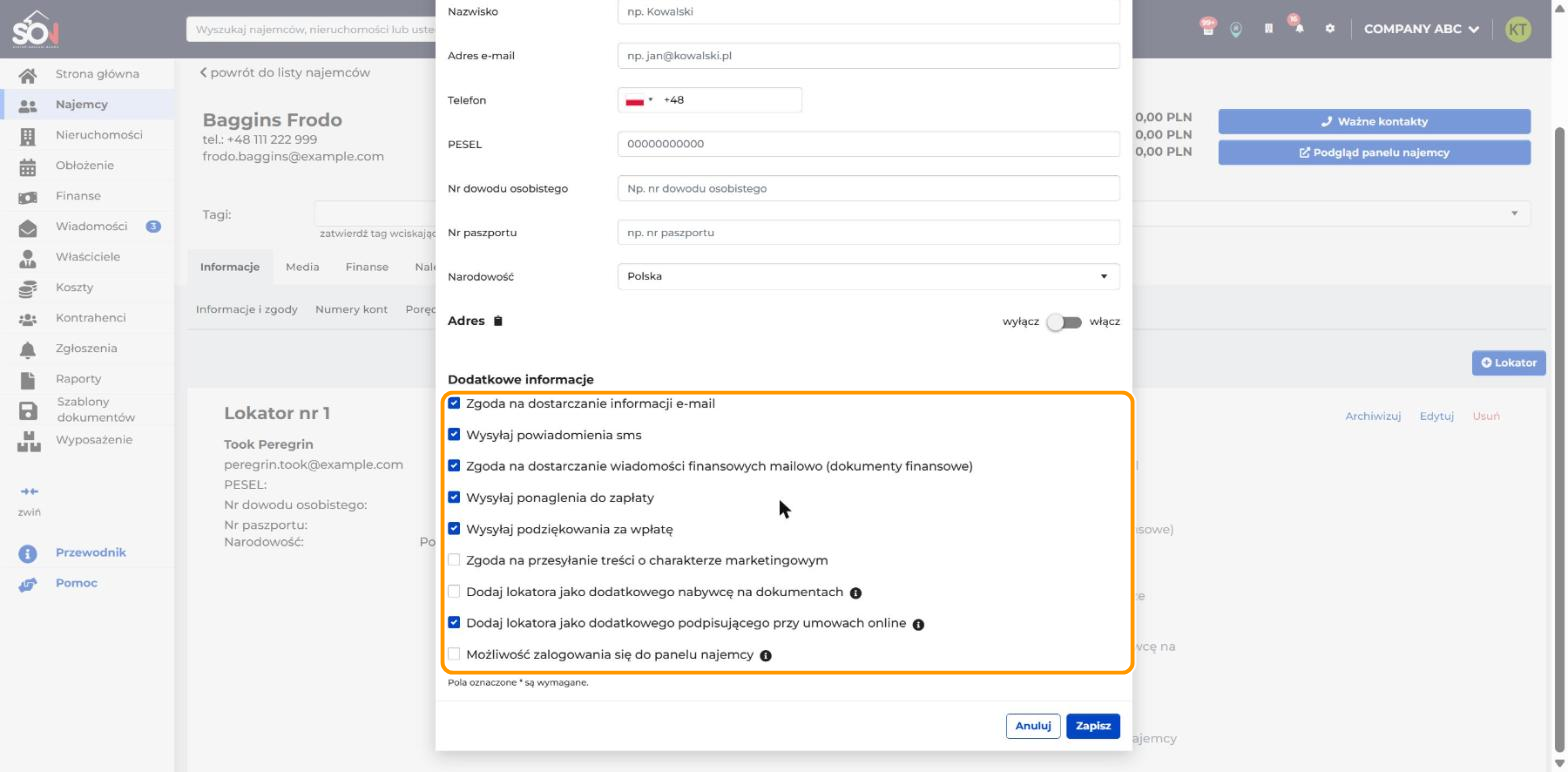The width and height of the screenshot is (1568, 772).
Task: Open the Tagi dropdown arrow
Action: point(1514,213)
